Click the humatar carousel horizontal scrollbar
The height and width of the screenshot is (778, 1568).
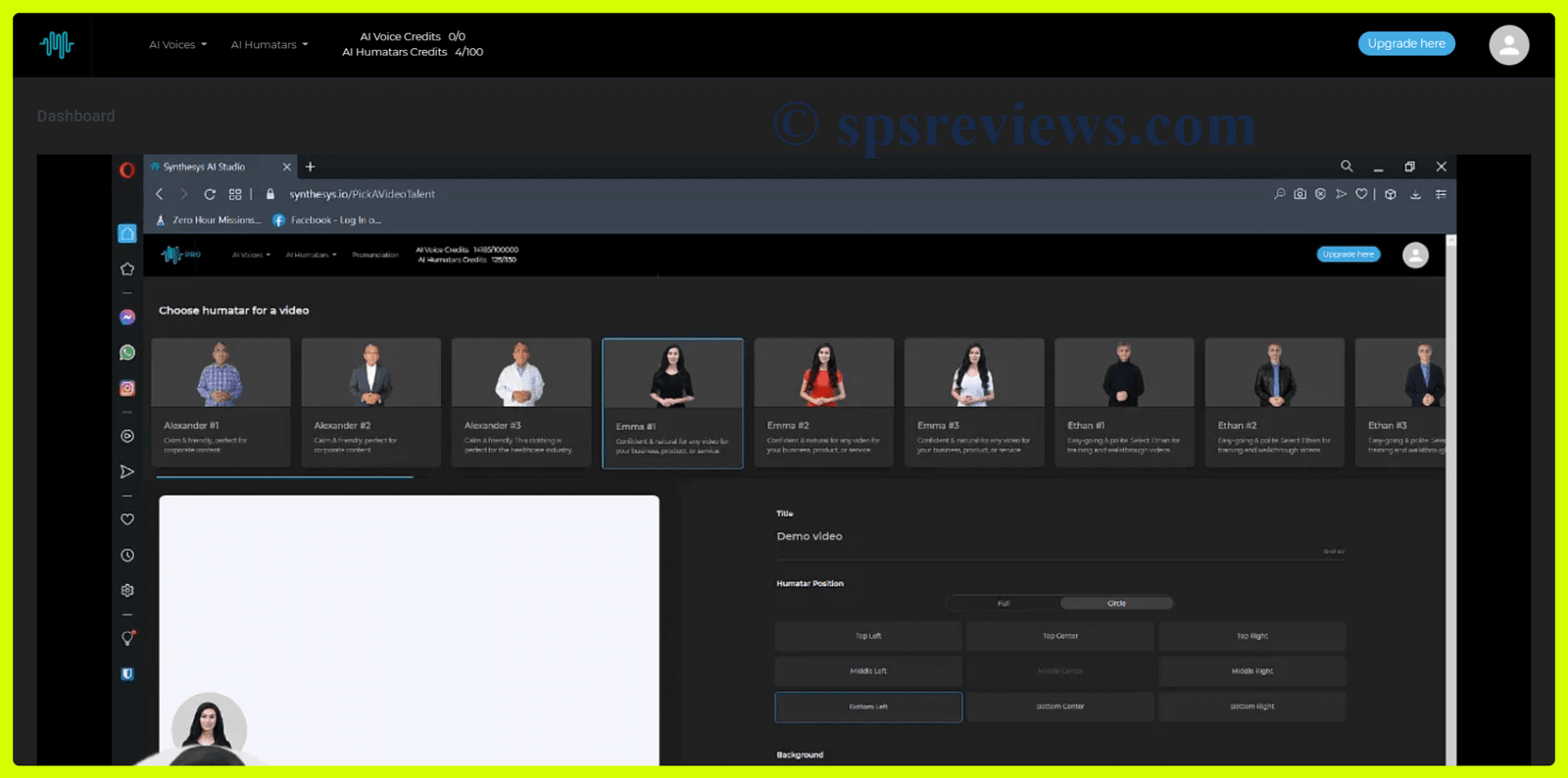285,477
